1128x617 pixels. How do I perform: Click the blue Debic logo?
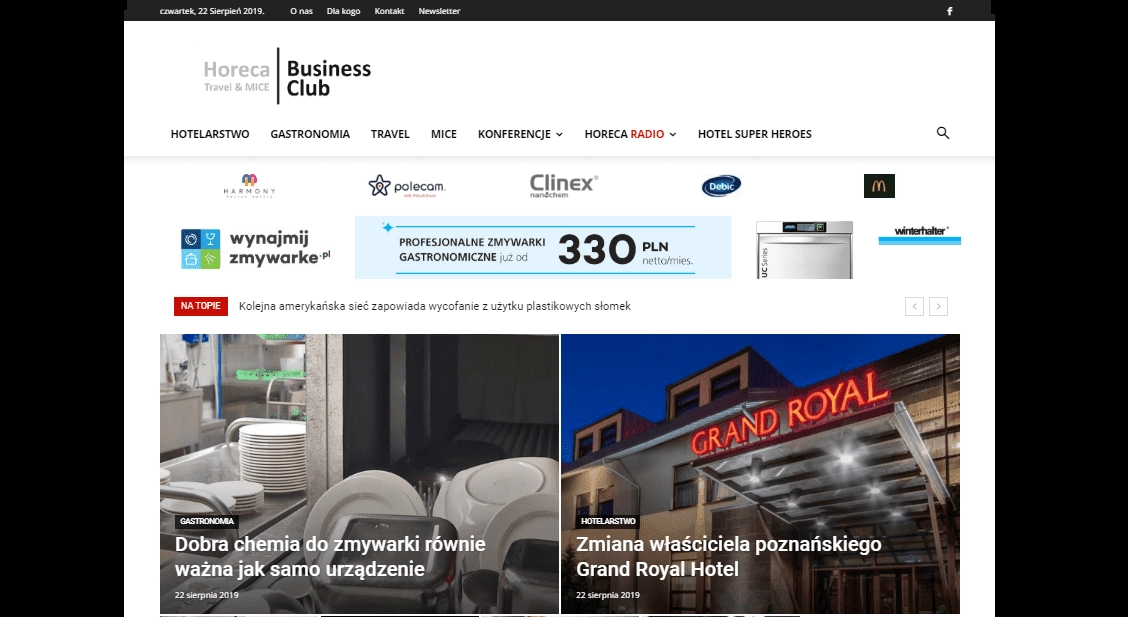point(722,186)
